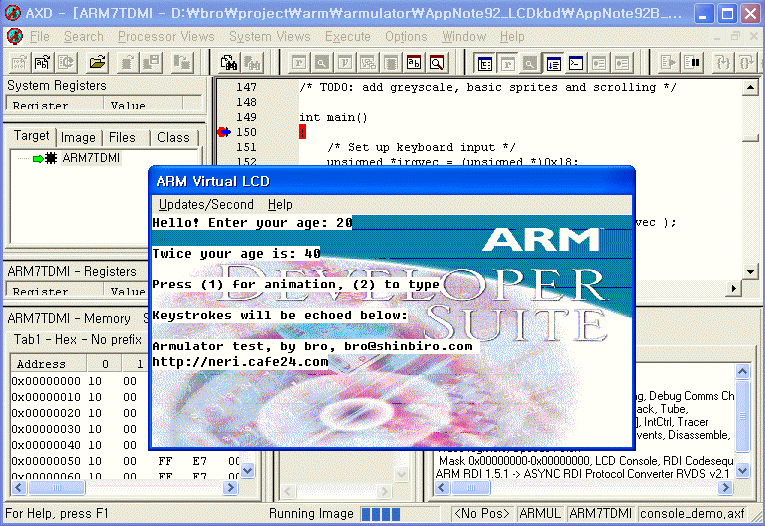Restore the inner MDI child window

[735, 37]
